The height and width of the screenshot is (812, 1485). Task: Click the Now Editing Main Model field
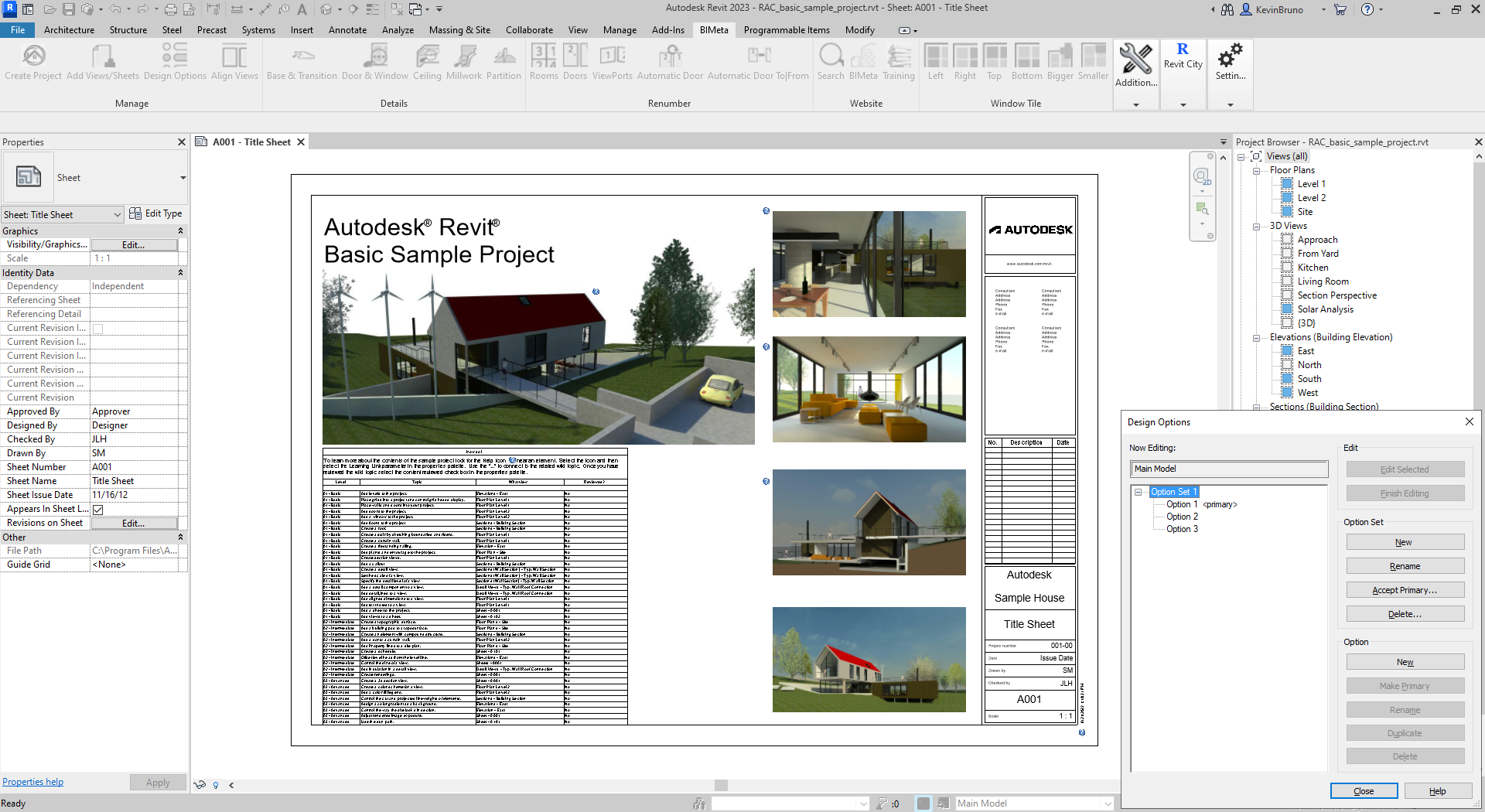tap(1229, 469)
